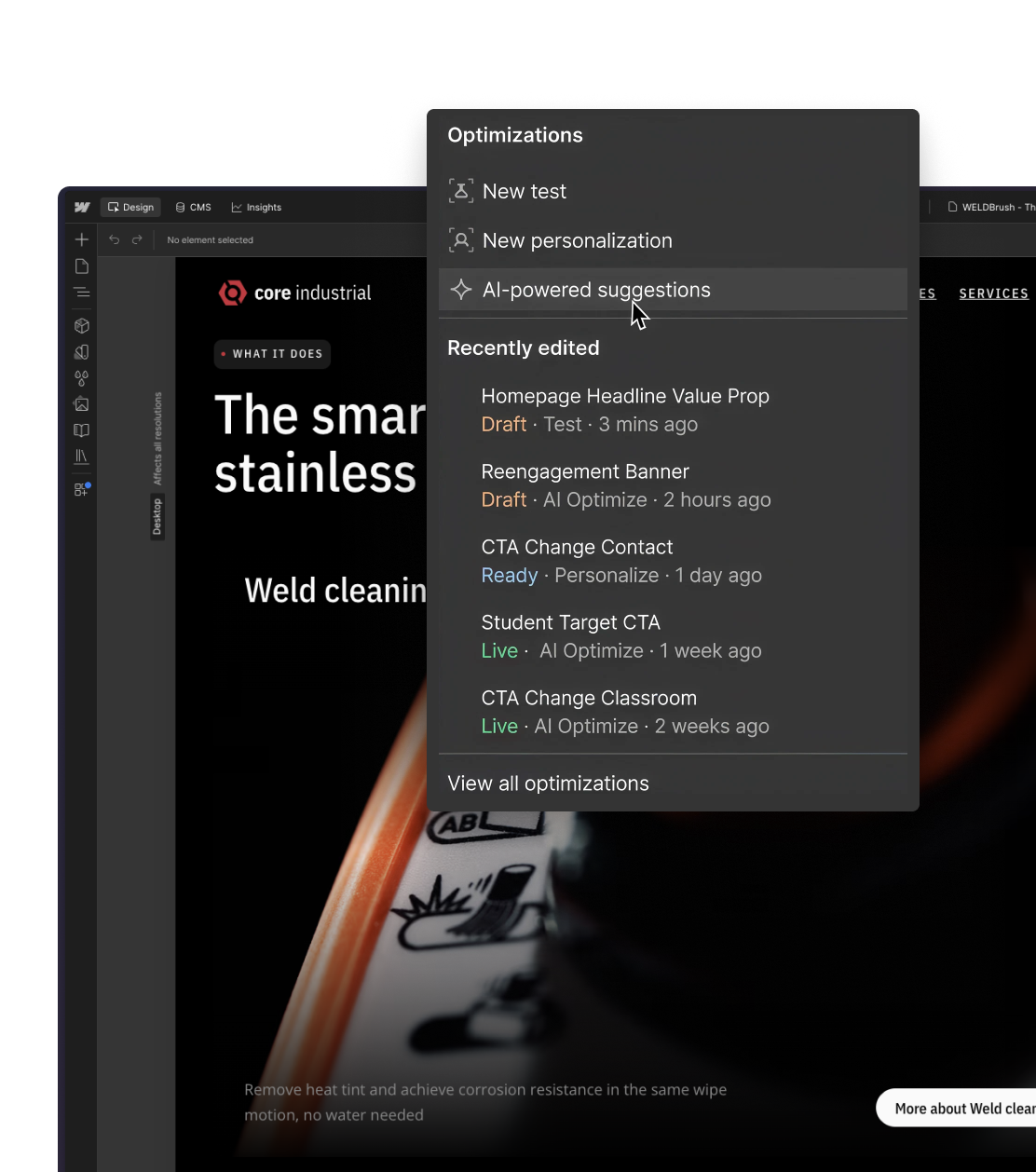The height and width of the screenshot is (1172, 1036).
Task: Switch to the Insights tab
Action: pos(256,207)
